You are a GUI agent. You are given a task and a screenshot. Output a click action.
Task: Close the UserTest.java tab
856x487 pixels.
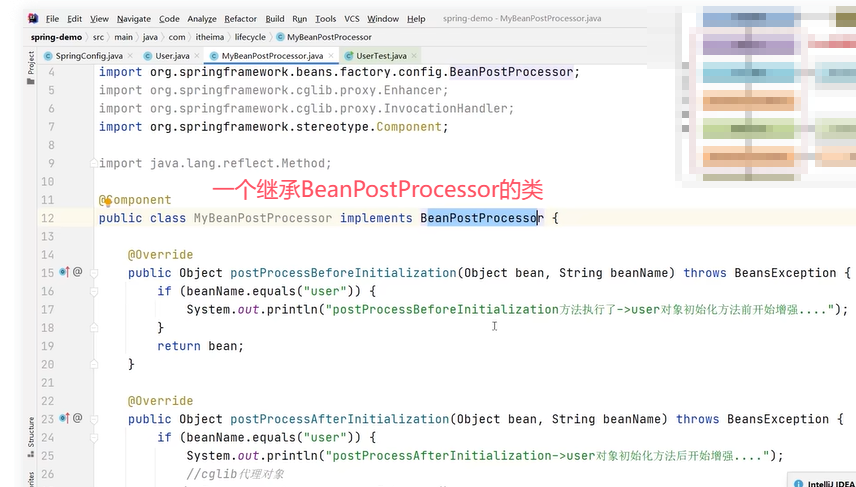(x=414, y=56)
